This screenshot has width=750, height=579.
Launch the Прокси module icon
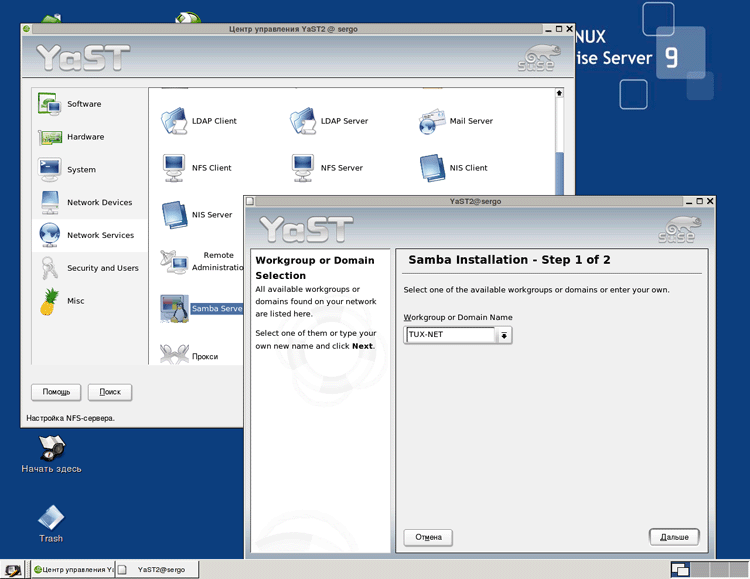[174, 355]
